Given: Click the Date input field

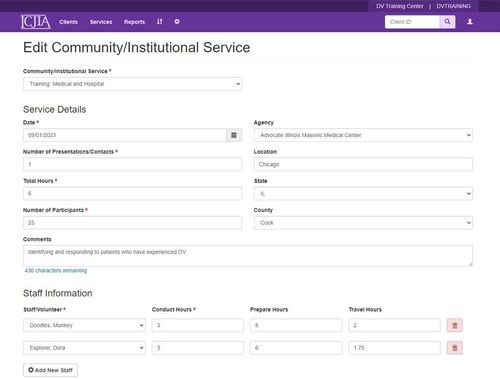Looking at the screenshot, I should 125,135.
